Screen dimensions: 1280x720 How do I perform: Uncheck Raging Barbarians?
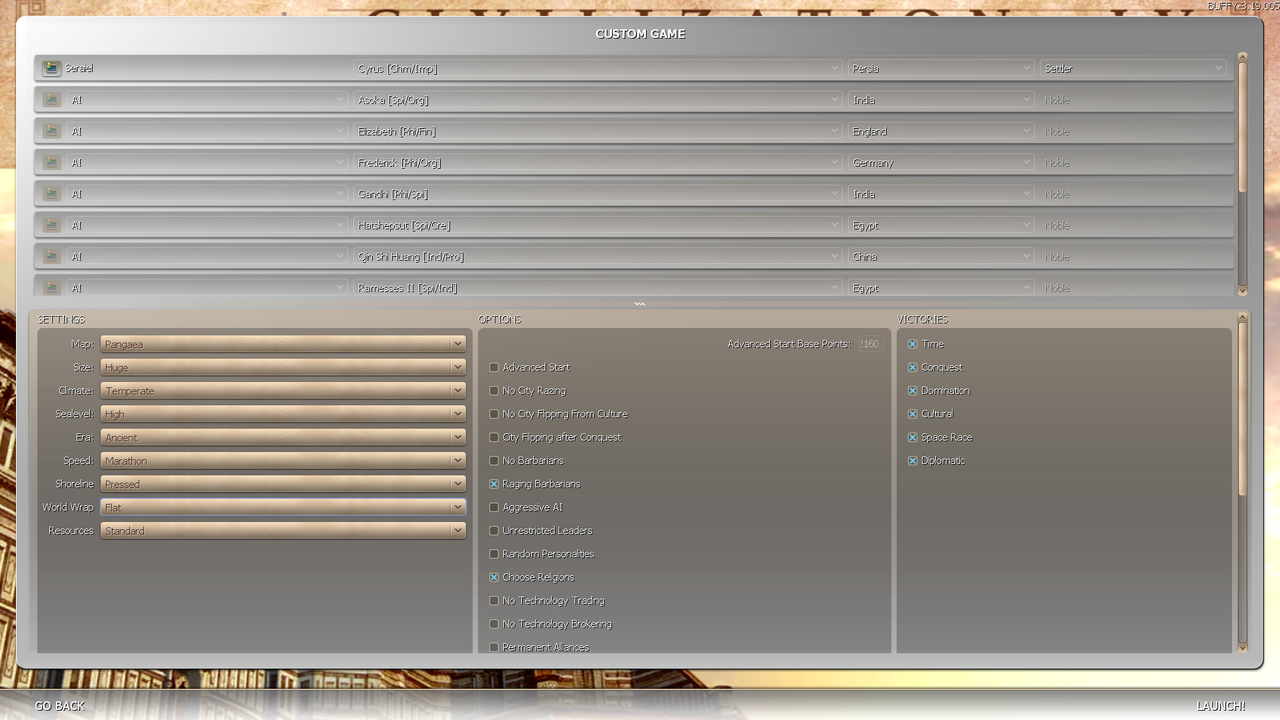(494, 484)
